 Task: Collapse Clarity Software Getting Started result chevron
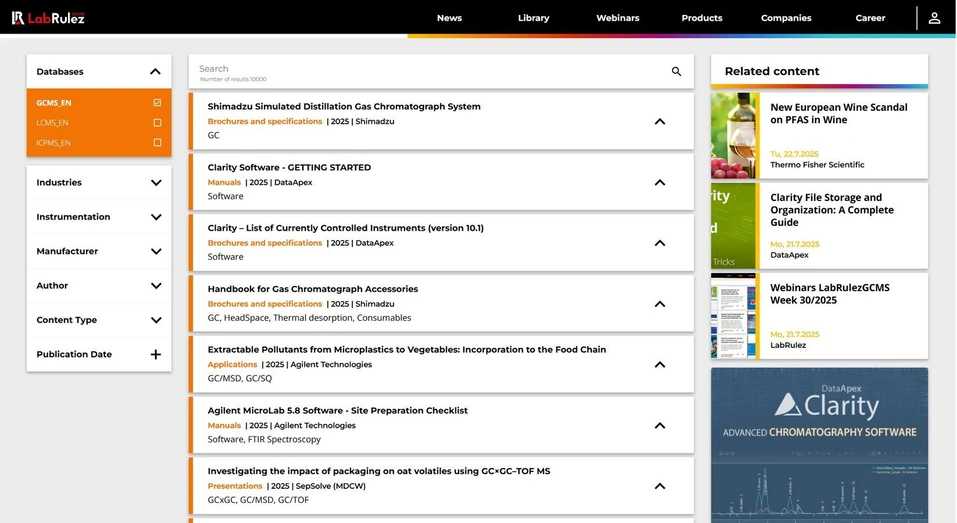pos(660,182)
